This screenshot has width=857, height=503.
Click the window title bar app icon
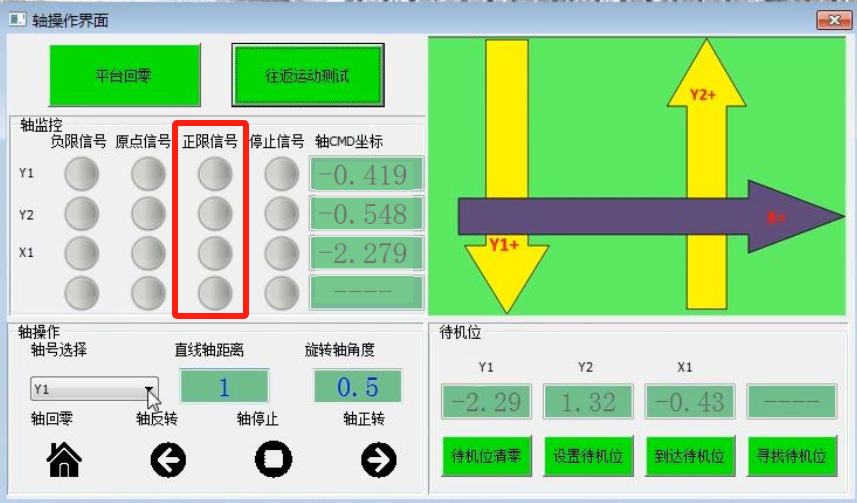coord(16,19)
